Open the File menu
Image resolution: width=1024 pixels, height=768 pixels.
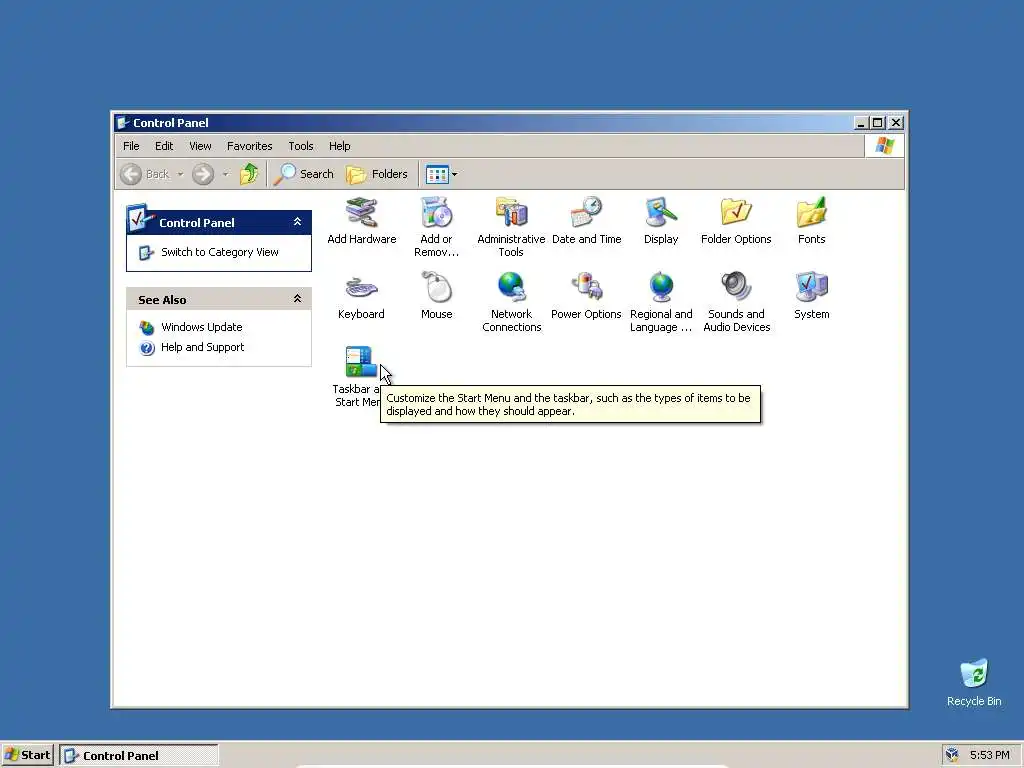tap(131, 146)
